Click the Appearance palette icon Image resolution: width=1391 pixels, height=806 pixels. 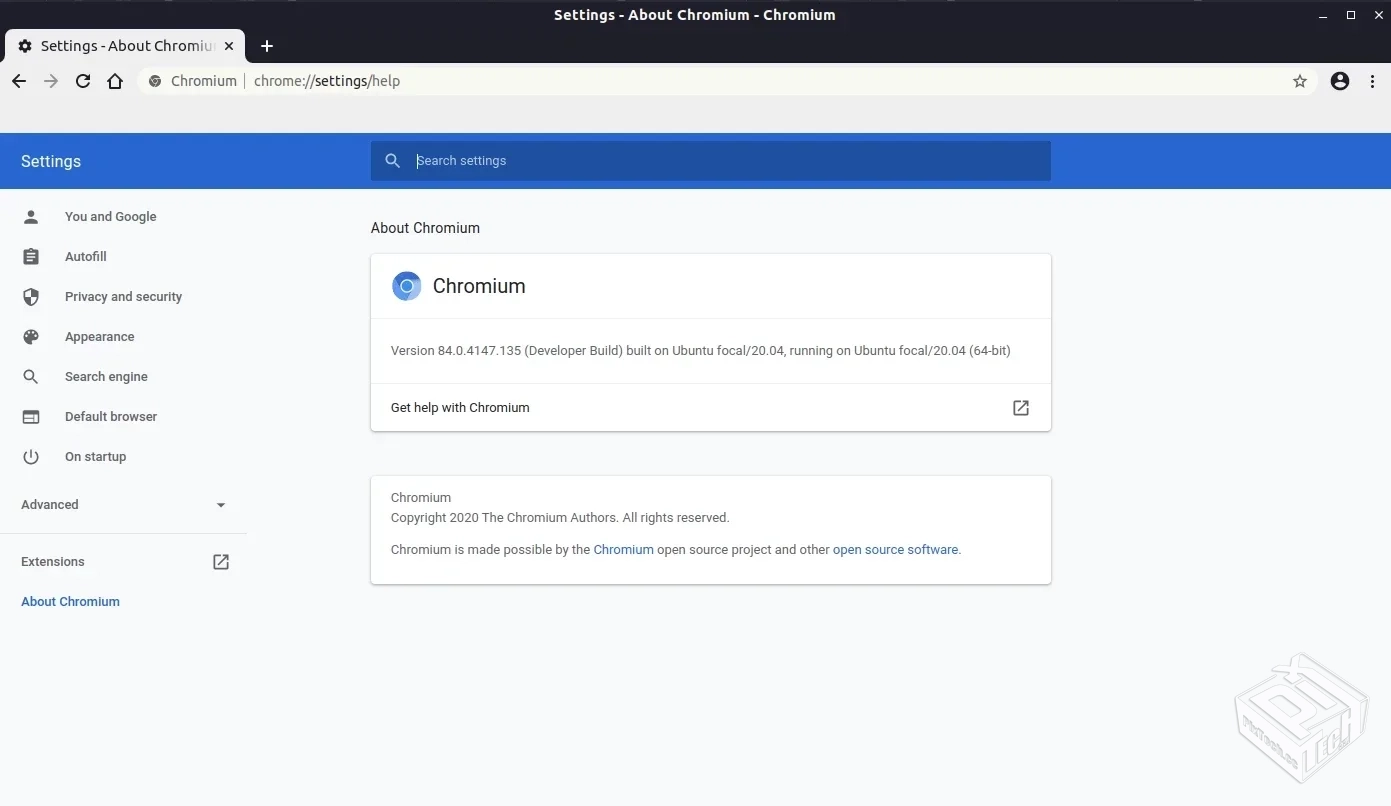[30, 336]
